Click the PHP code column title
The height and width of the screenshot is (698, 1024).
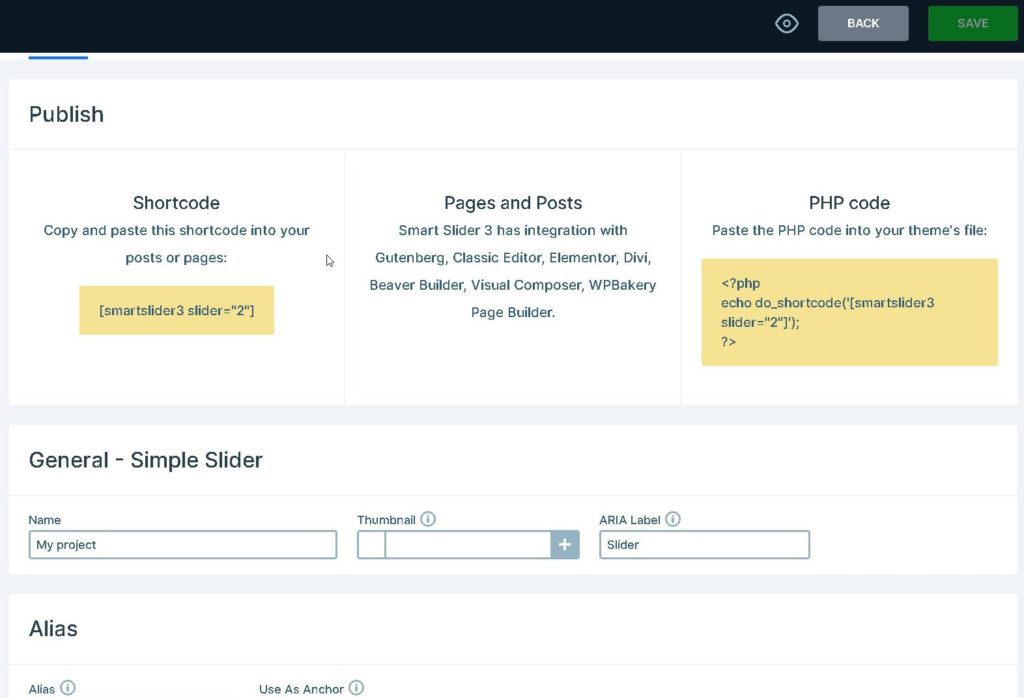(x=849, y=203)
